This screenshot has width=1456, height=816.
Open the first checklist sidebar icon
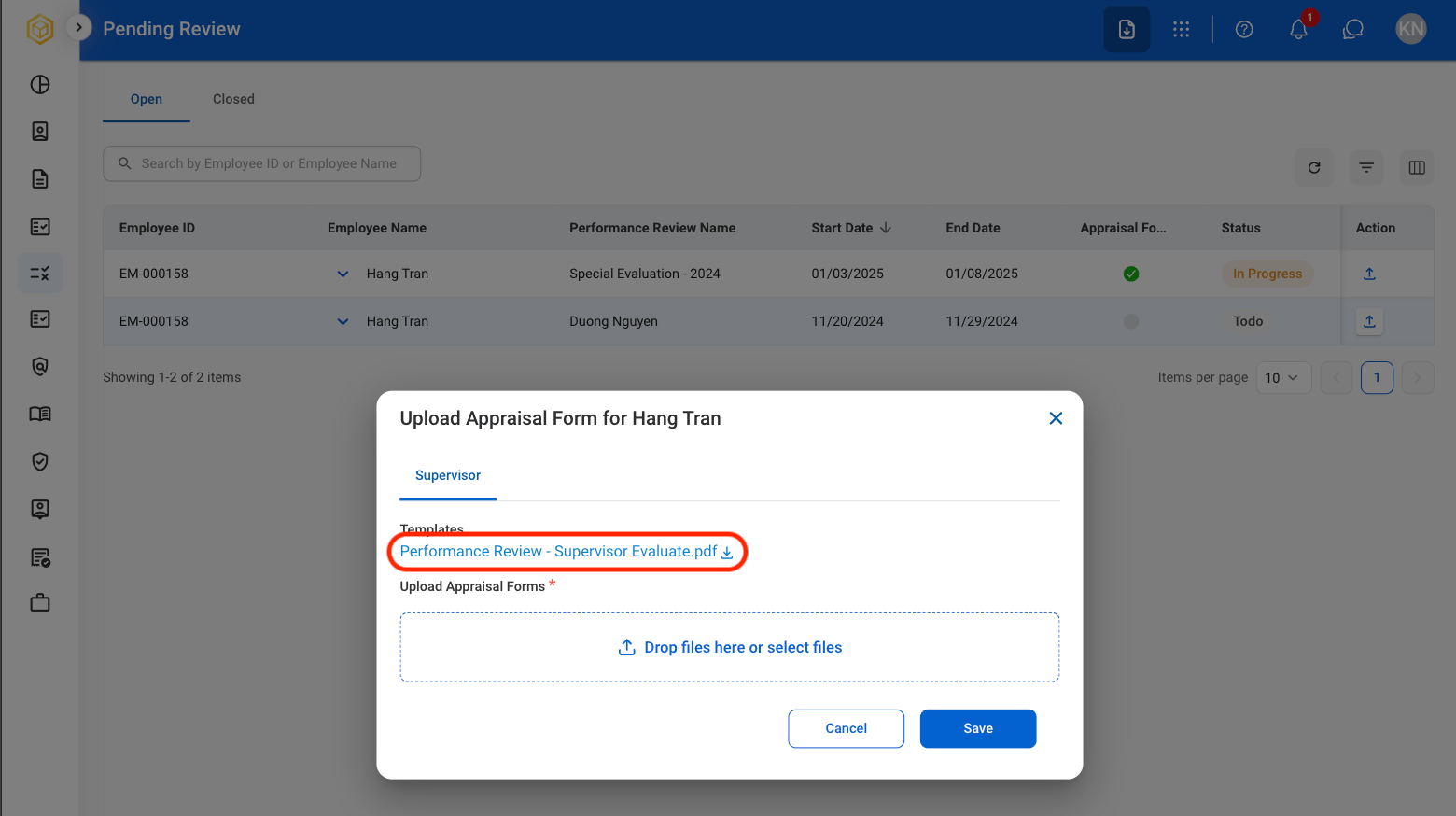[40, 227]
